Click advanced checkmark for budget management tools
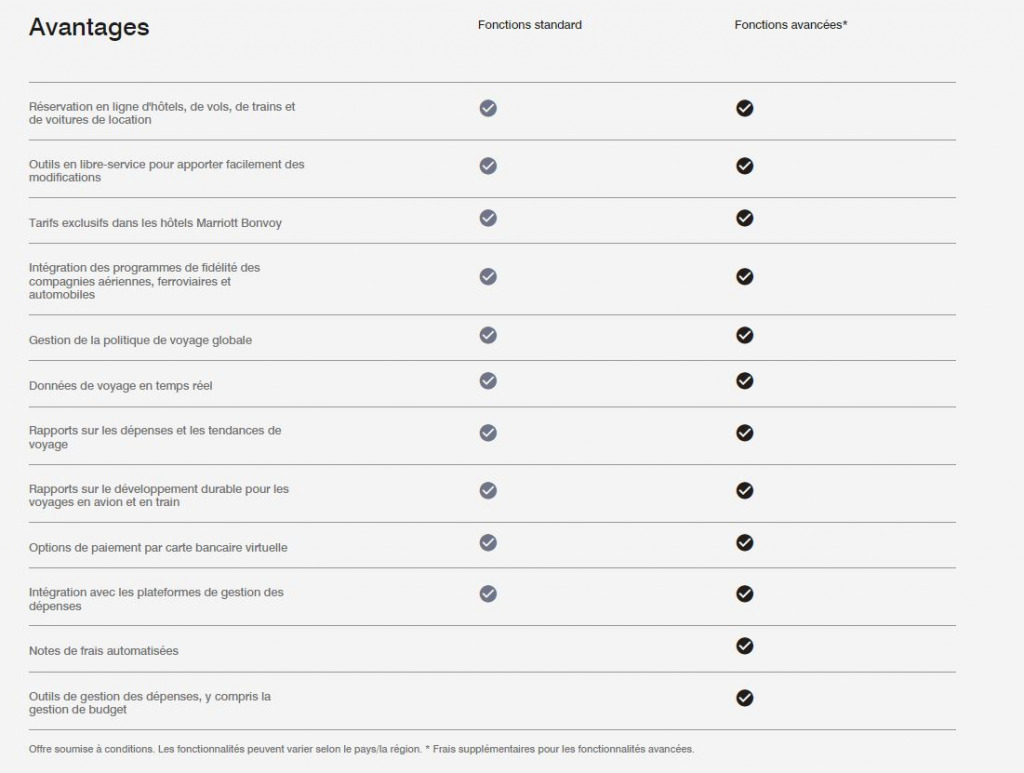 [744, 698]
